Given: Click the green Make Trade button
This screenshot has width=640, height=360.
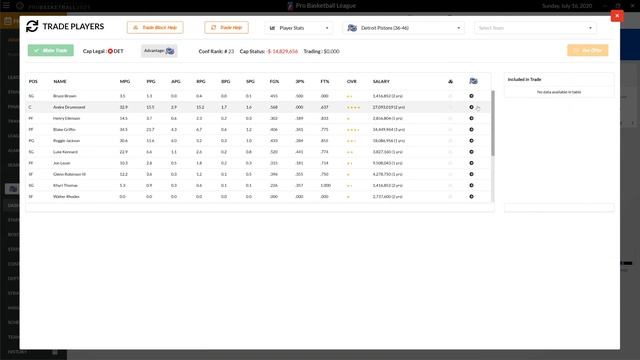Looking at the screenshot, I should [x=51, y=50].
